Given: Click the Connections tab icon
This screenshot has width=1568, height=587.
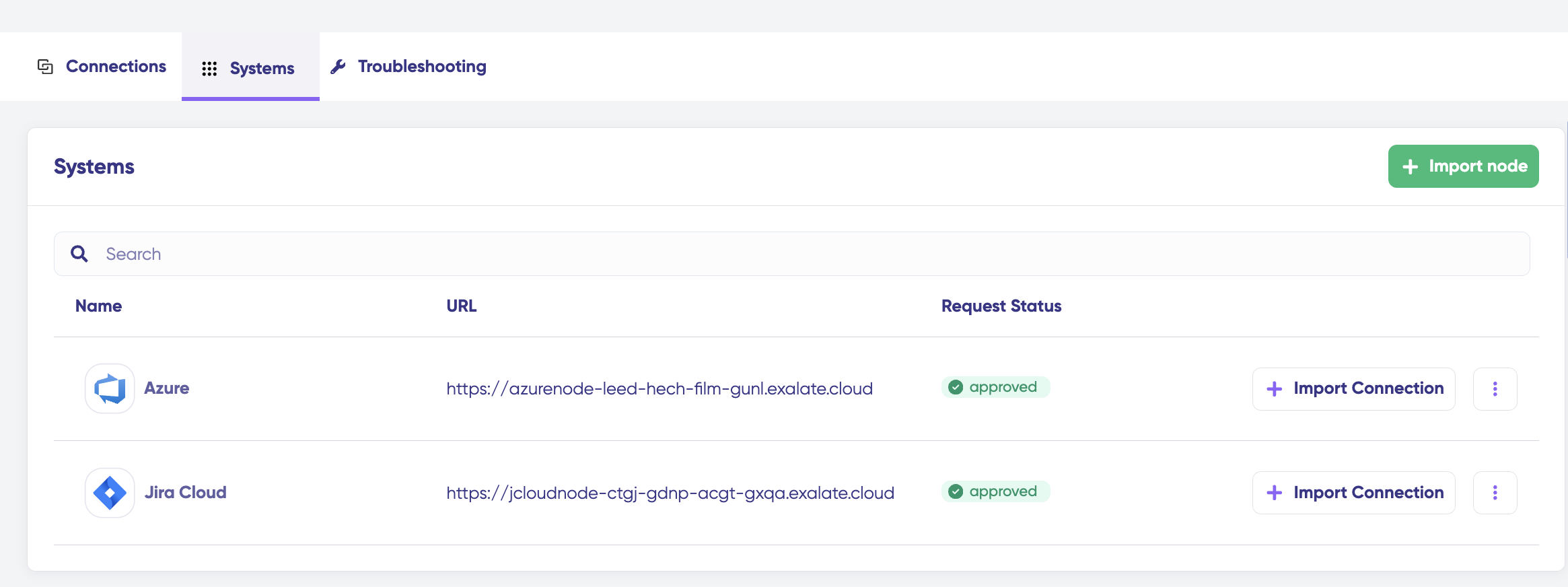Looking at the screenshot, I should pyautogui.click(x=45, y=67).
